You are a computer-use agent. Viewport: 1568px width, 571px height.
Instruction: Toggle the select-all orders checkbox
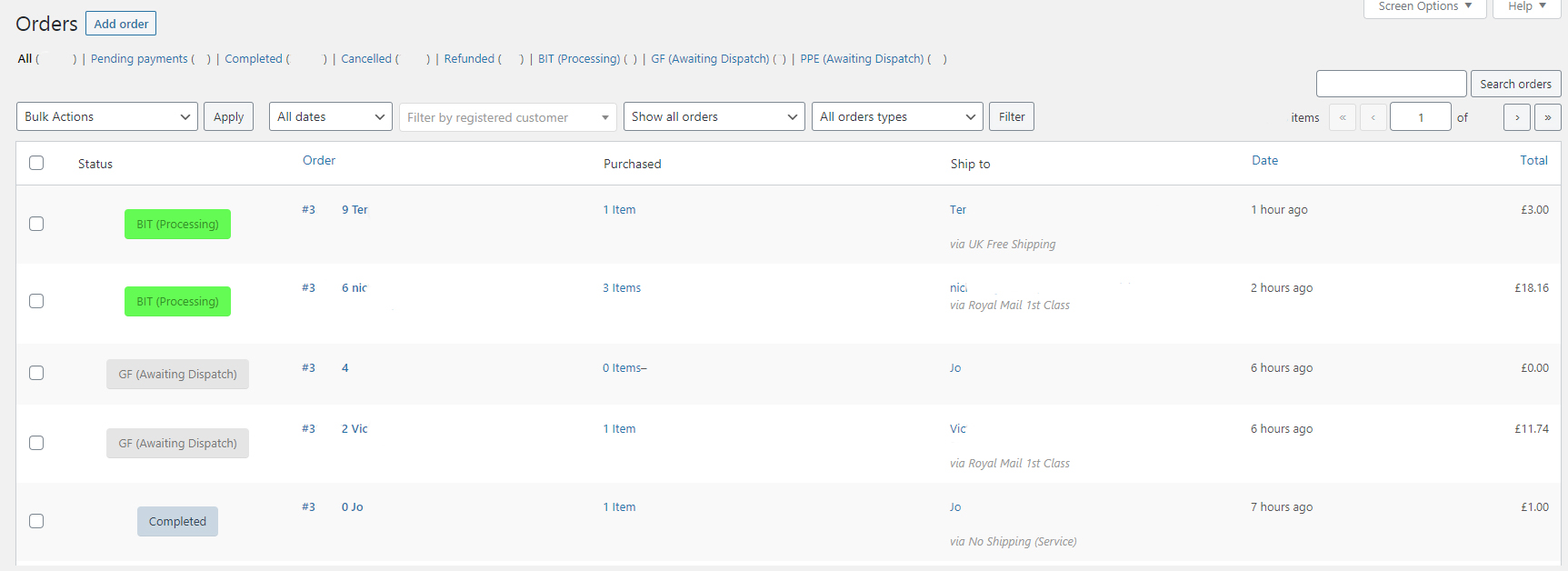click(36, 163)
